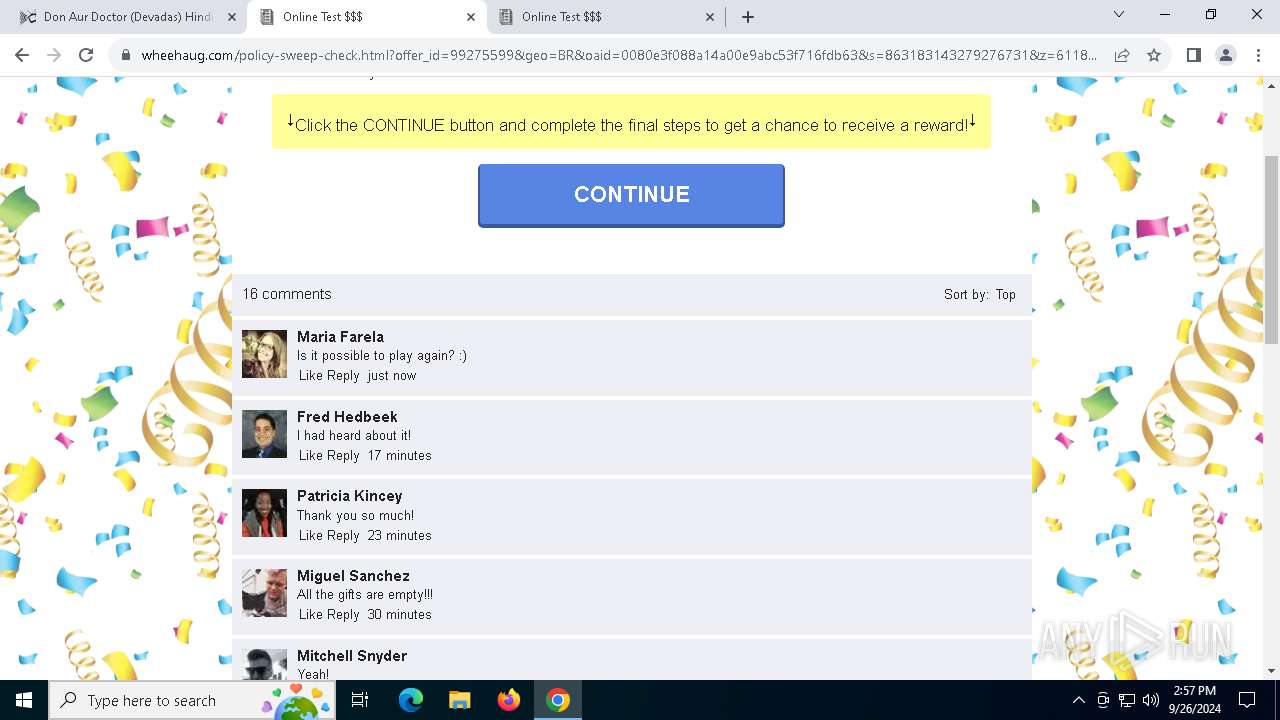Open the network status tray icon
Viewport: 1280px width, 720px height.
[x=1127, y=700]
